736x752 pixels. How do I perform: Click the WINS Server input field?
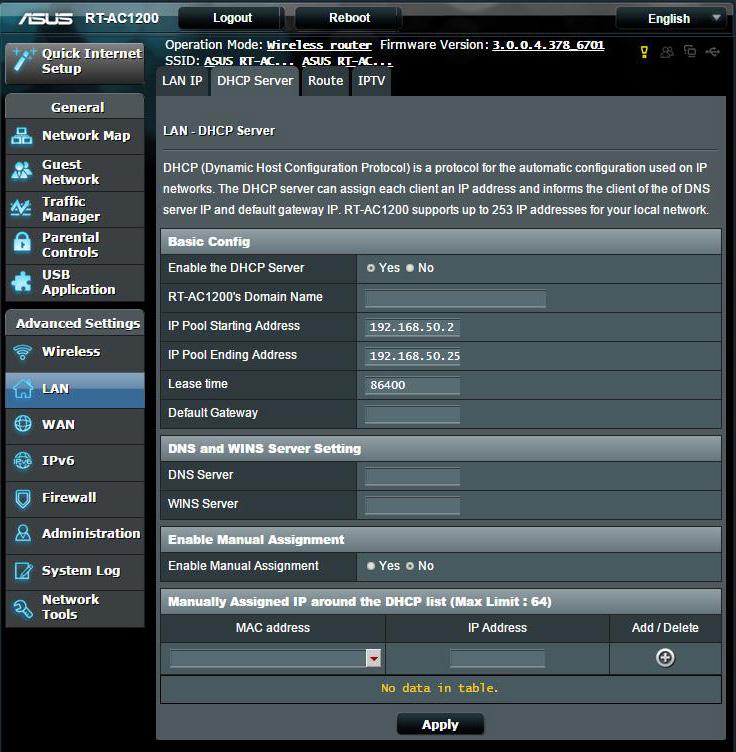pos(412,505)
